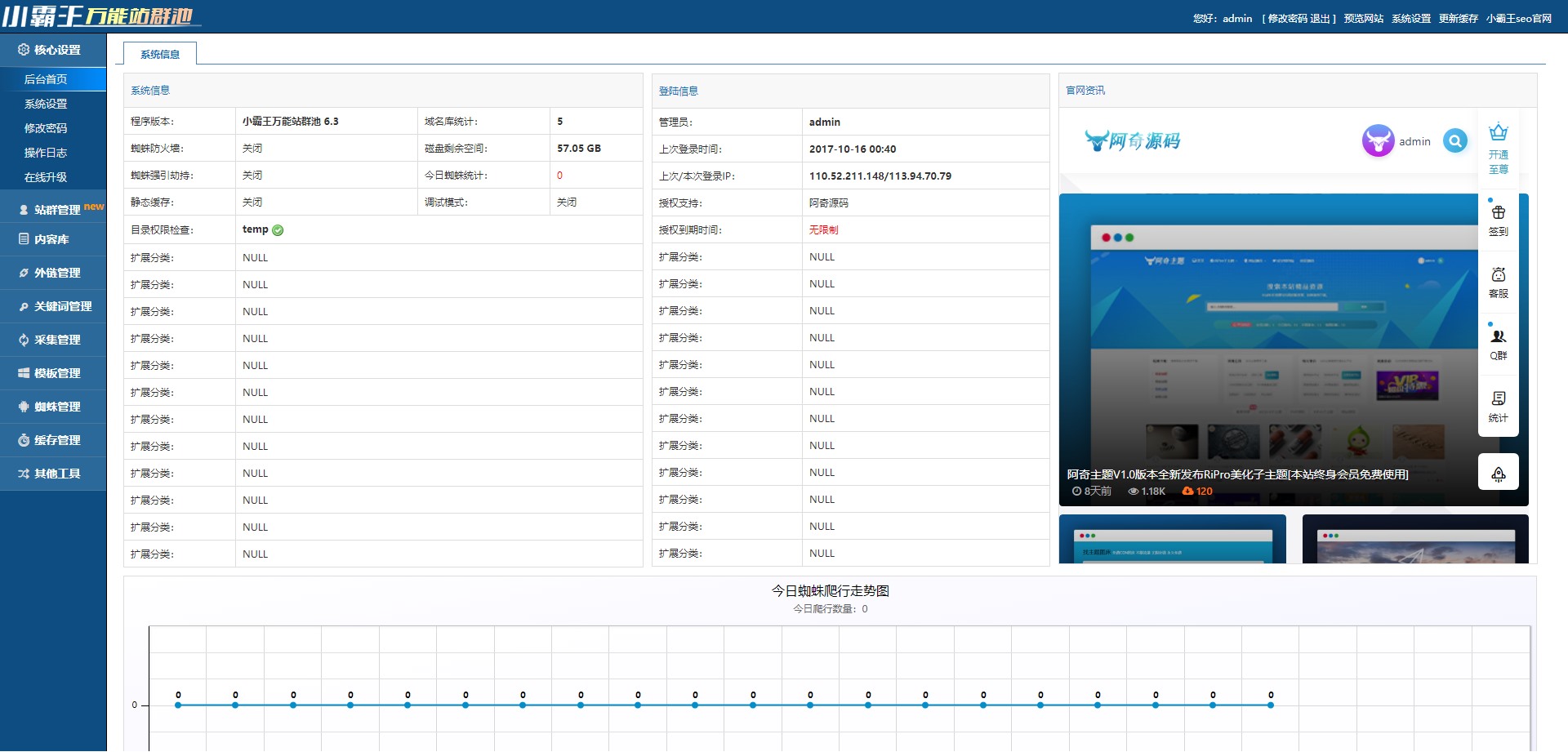The width and height of the screenshot is (1568, 752).
Task: Click the purple admin avatar icon
Action: (x=1378, y=140)
